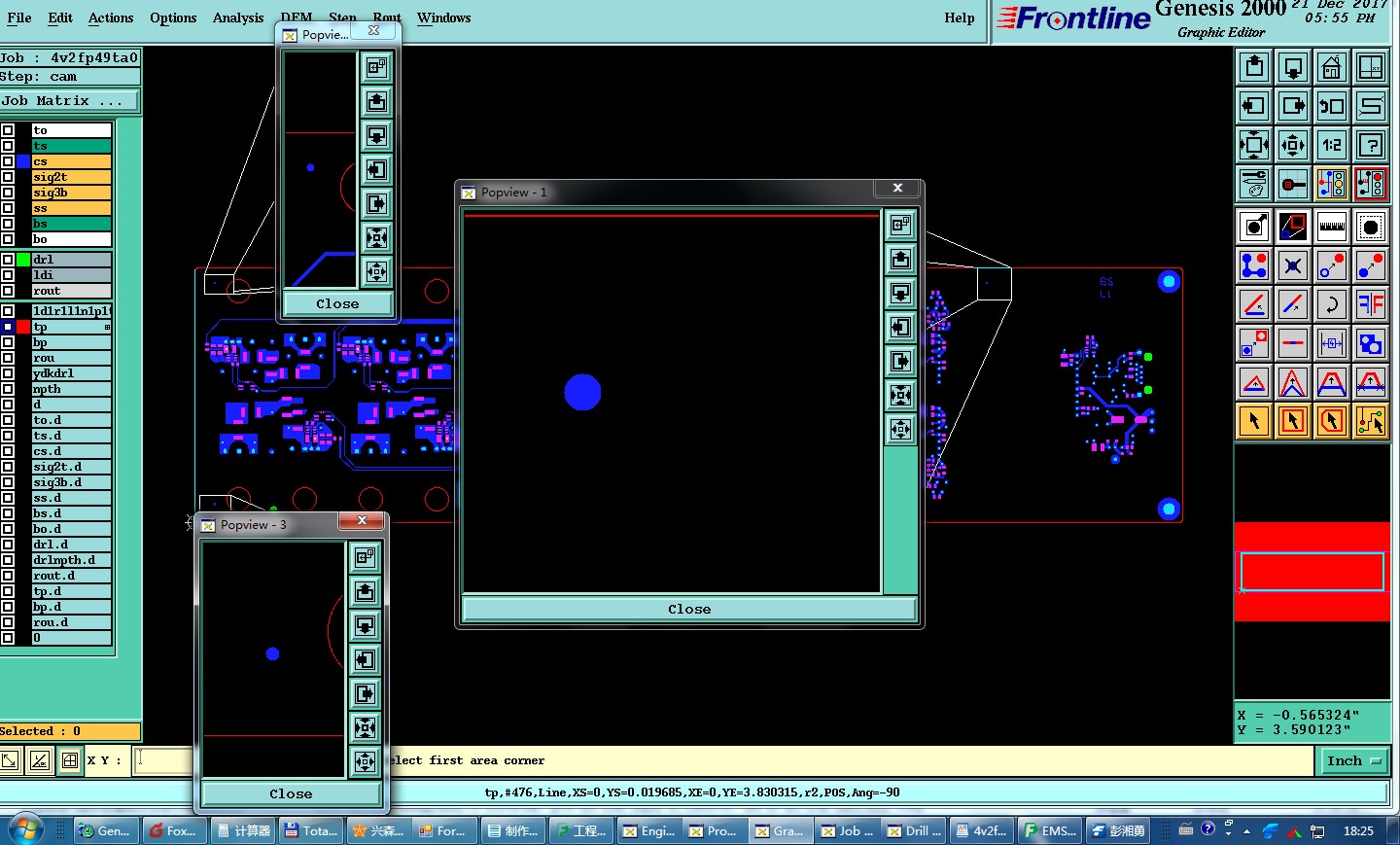Screen dimensions: 1400x845
Task: Click the red overview navigation thumbnail
Action: (1312, 571)
